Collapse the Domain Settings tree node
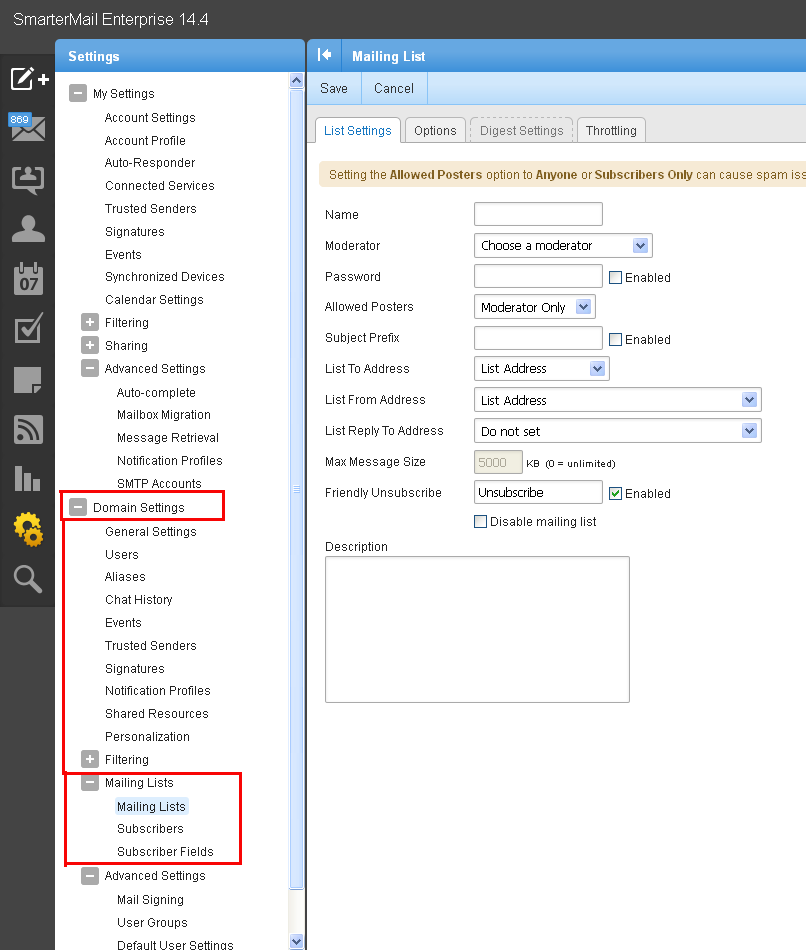This screenshot has width=806, height=950. click(x=78, y=507)
